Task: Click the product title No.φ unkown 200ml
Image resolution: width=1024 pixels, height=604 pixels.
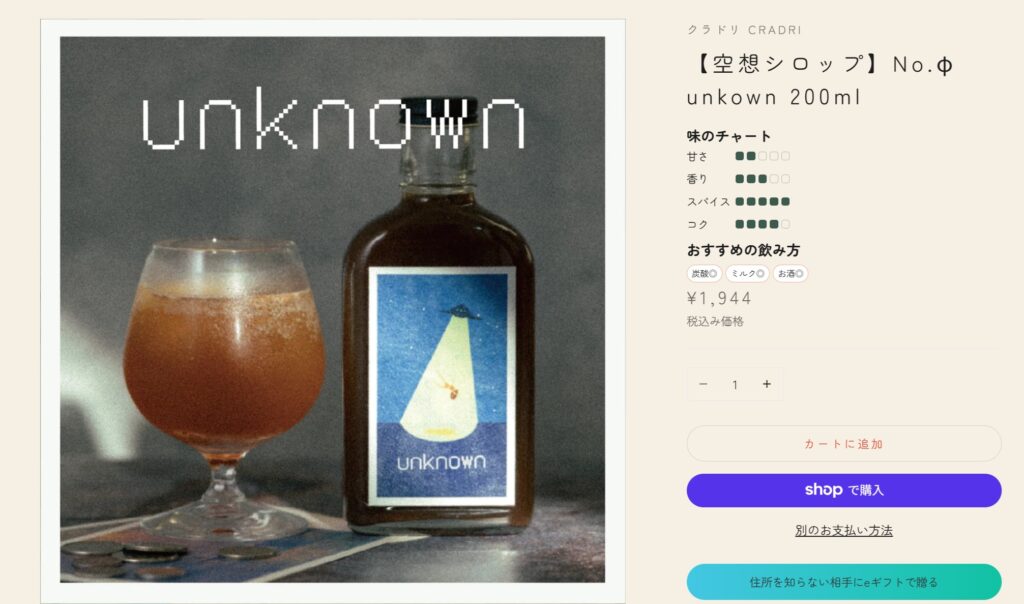Action: [822, 81]
